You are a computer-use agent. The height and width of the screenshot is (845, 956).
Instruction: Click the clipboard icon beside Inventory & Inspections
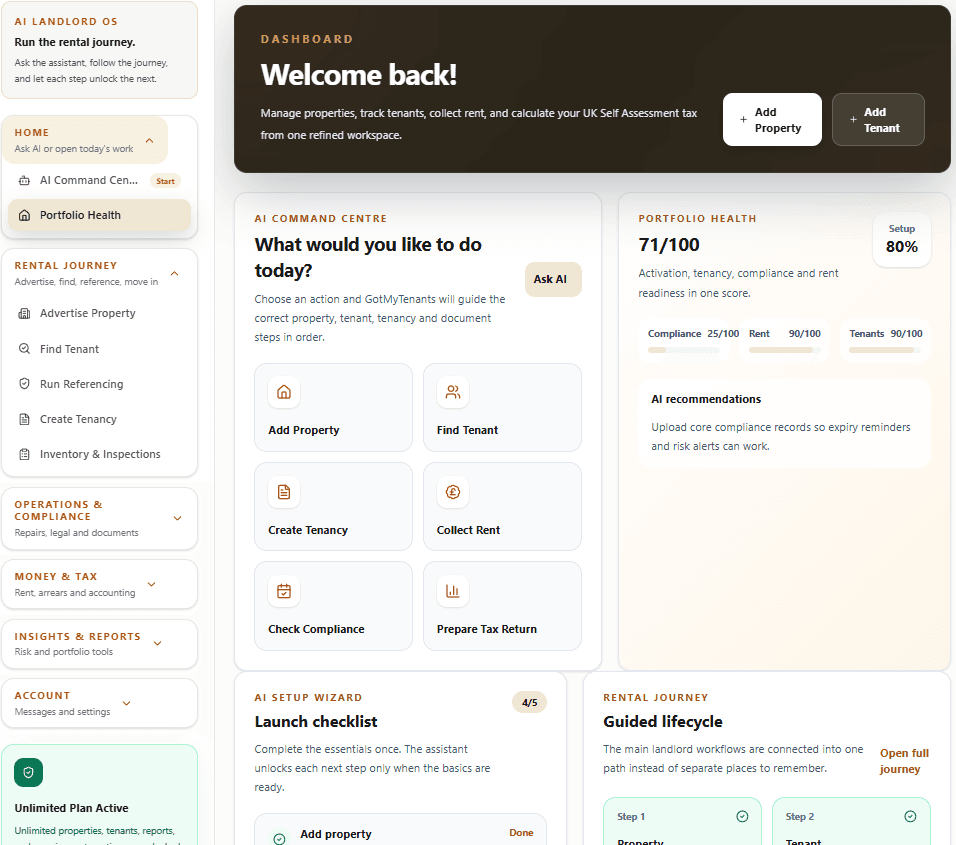(x=24, y=454)
